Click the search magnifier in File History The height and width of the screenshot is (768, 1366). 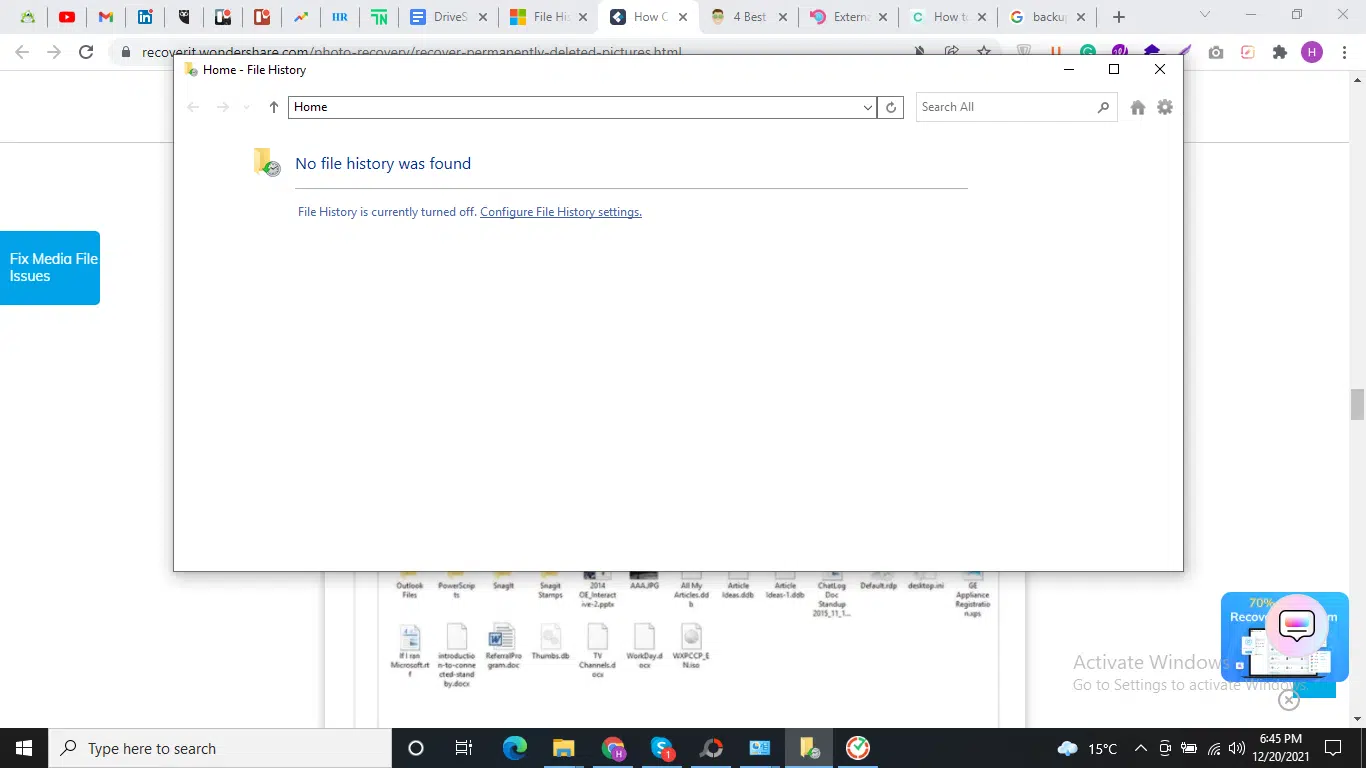[1103, 107]
